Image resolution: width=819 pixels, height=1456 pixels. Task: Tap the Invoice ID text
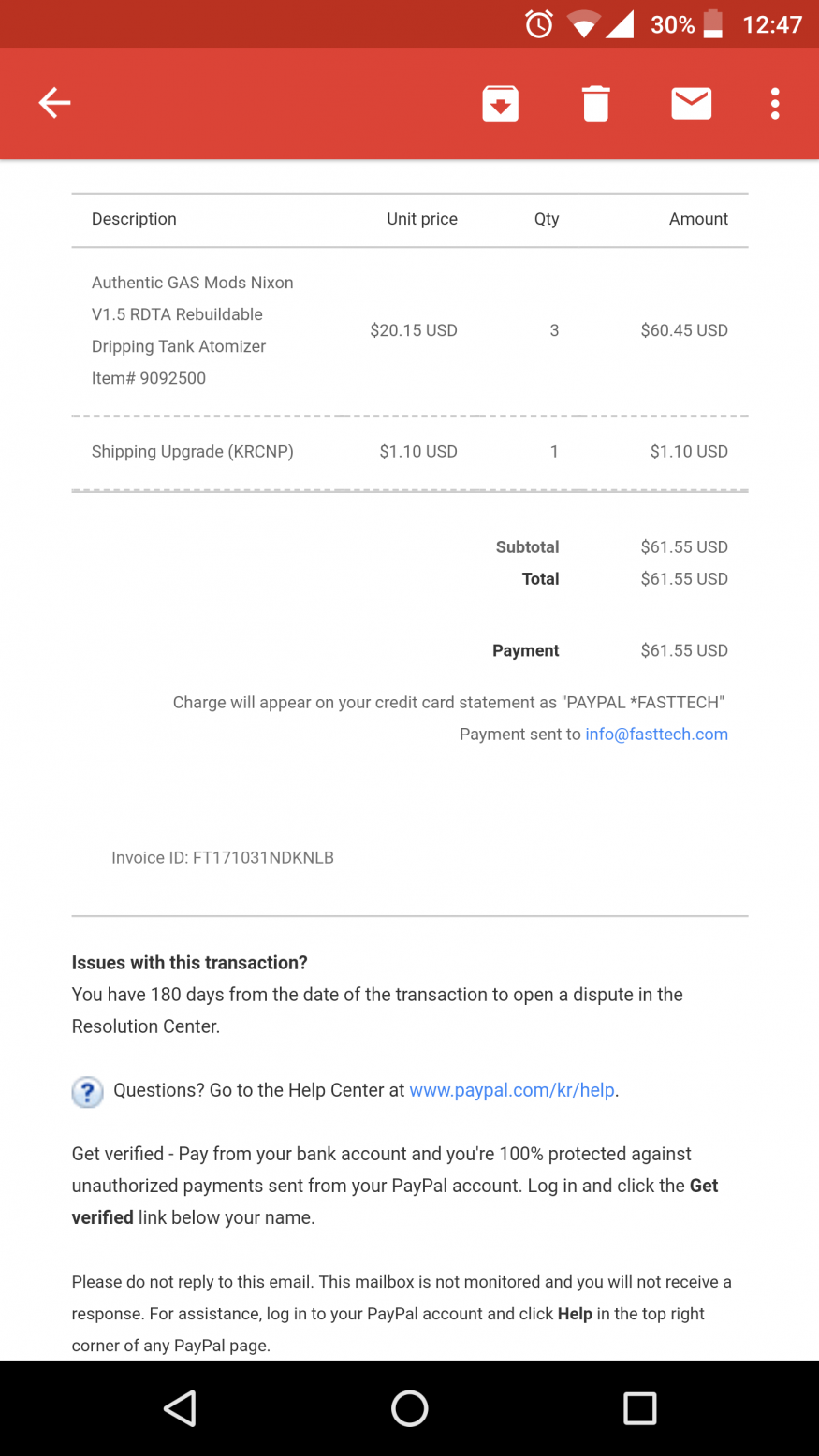tap(223, 857)
